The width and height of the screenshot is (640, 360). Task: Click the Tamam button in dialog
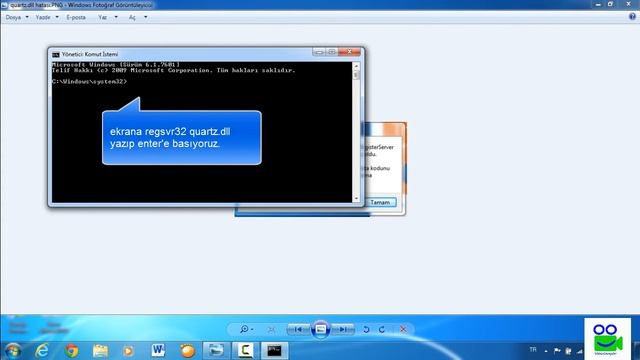pyautogui.click(x=380, y=202)
